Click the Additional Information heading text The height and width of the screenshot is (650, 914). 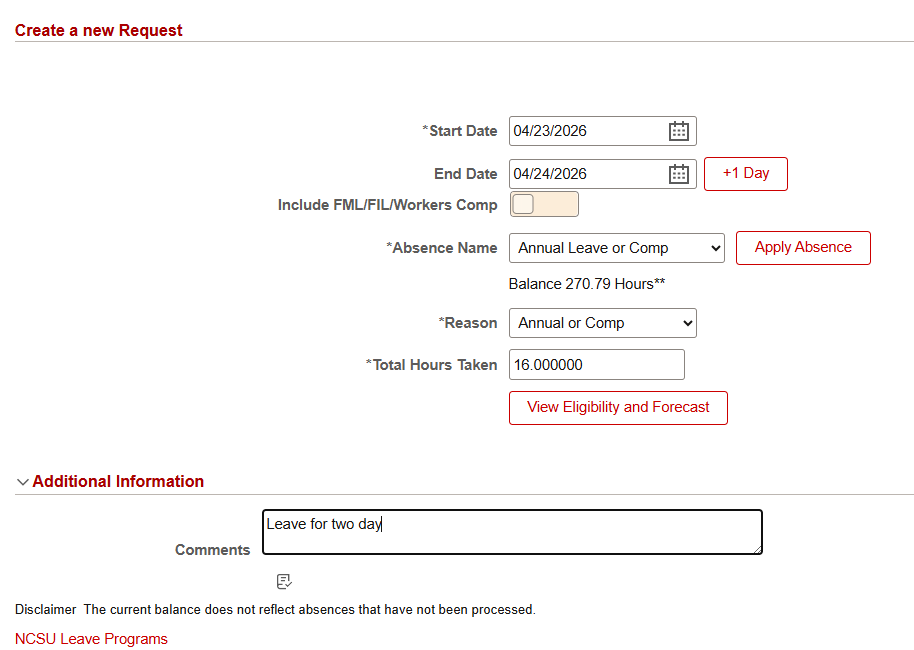[118, 482]
